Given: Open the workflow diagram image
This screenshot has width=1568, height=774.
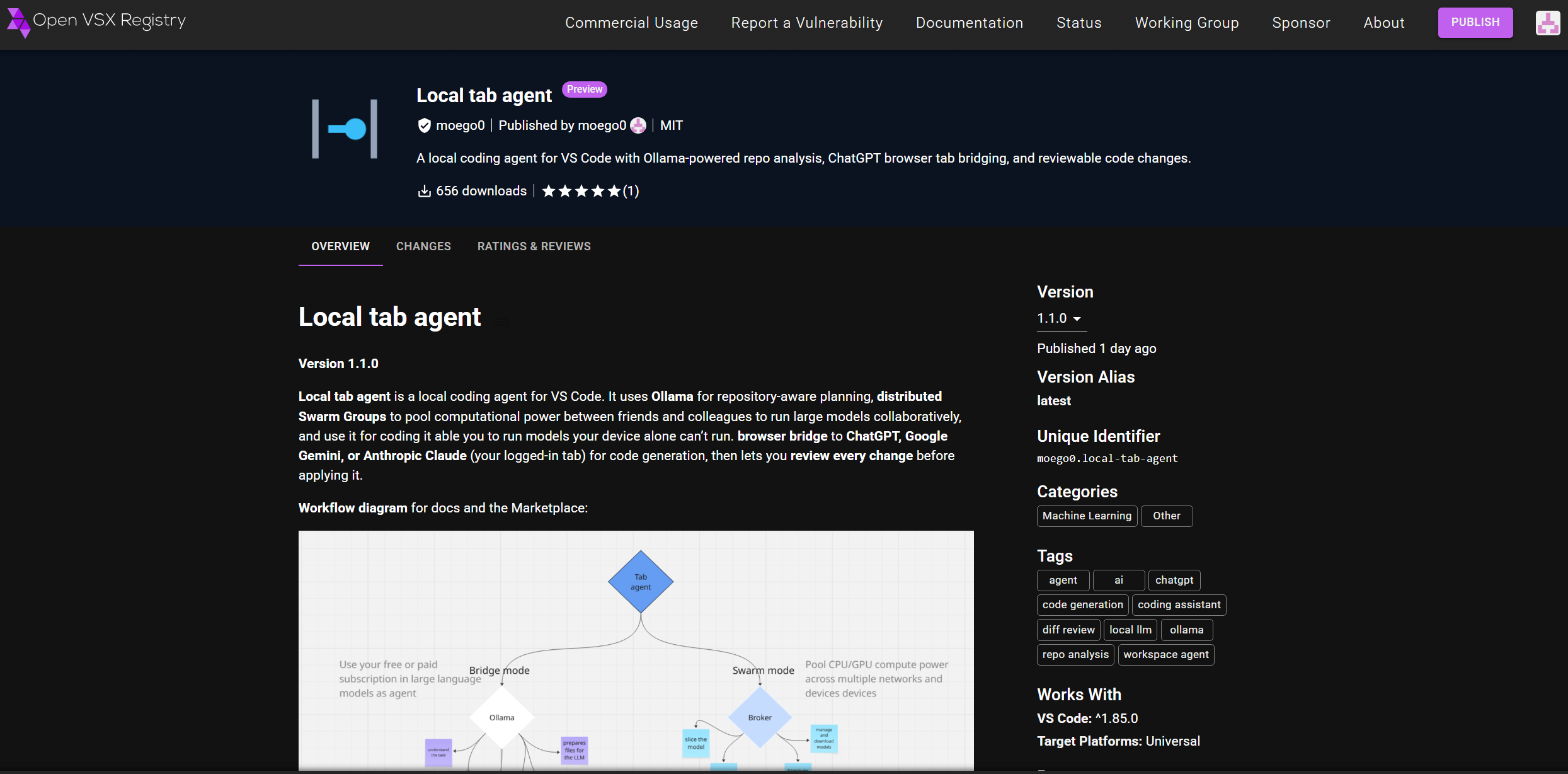Looking at the screenshot, I should [636, 650].
